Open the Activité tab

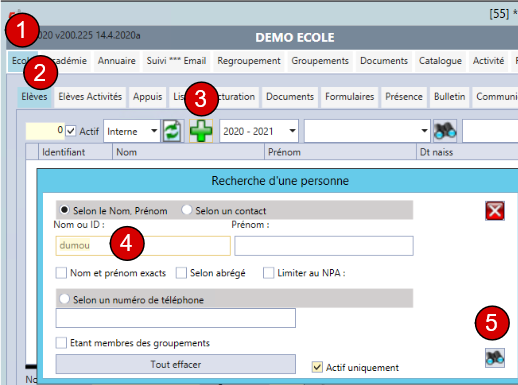tap(488, 61)
